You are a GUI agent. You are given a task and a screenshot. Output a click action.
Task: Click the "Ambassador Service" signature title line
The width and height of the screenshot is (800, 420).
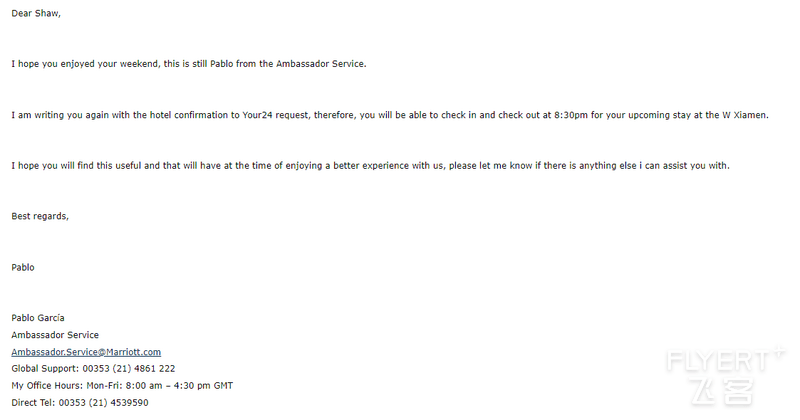click(55, 335)
